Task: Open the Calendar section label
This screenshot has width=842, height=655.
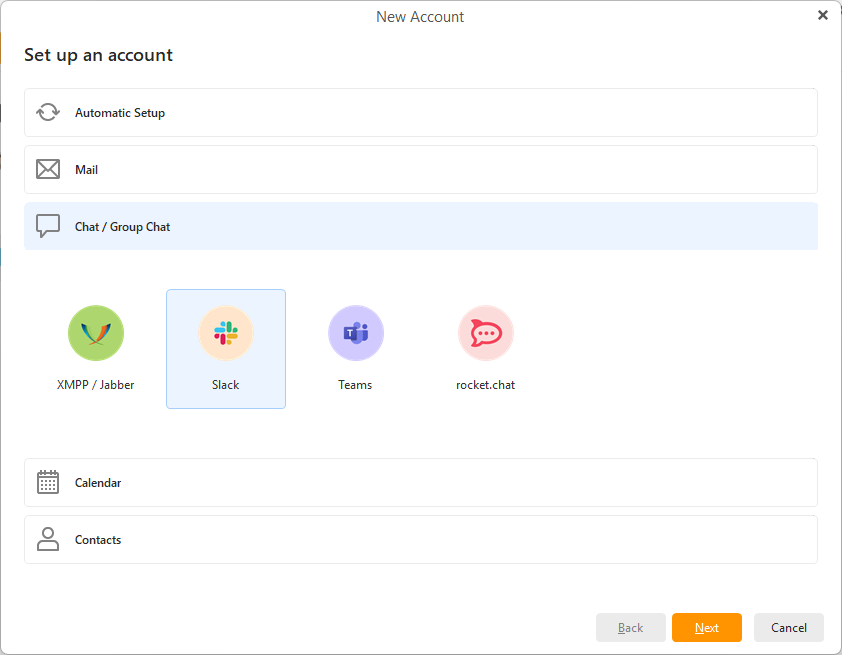Action: pos(98,483)
